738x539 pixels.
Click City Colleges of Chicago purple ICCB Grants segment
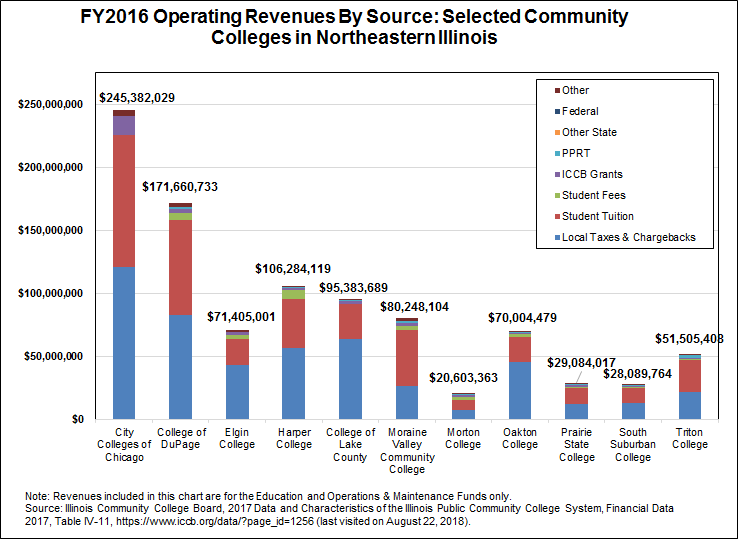click(124, 126)
